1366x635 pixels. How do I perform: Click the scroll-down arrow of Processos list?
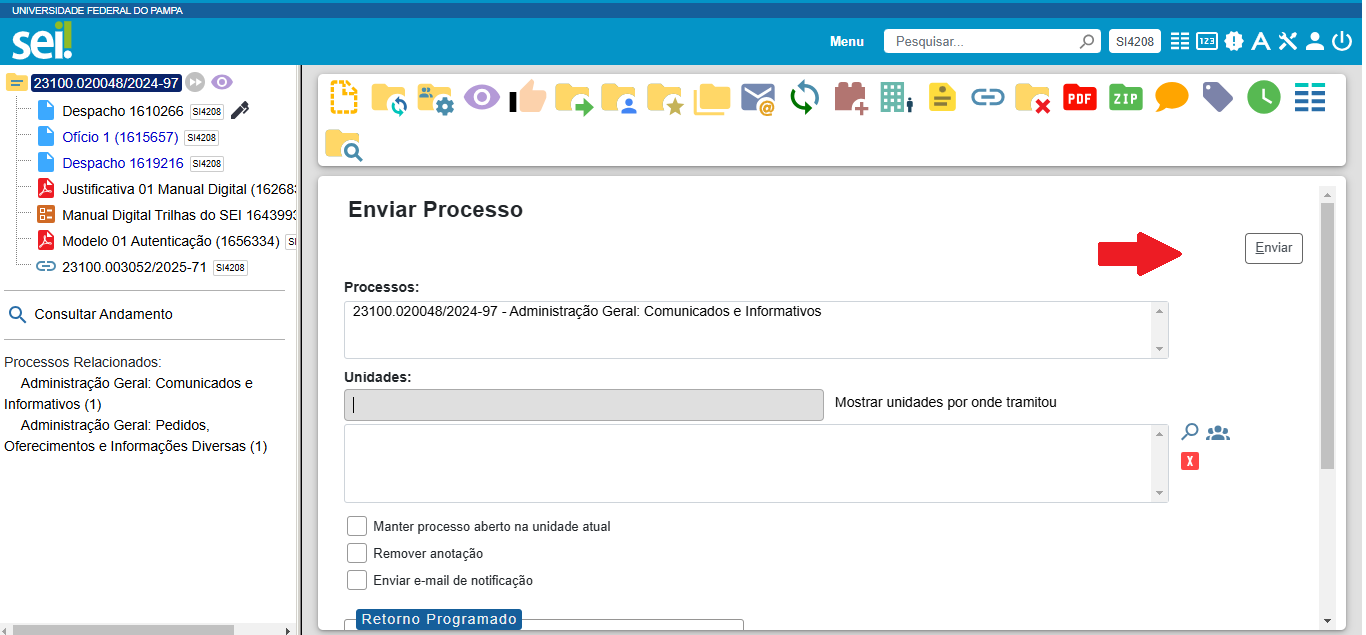click(1159, 349)
